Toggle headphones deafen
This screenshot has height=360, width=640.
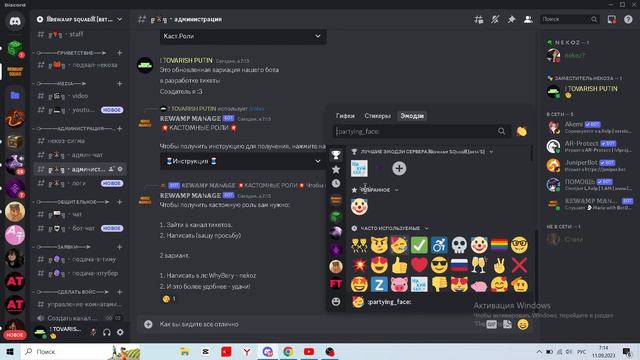tap(107, 332)
